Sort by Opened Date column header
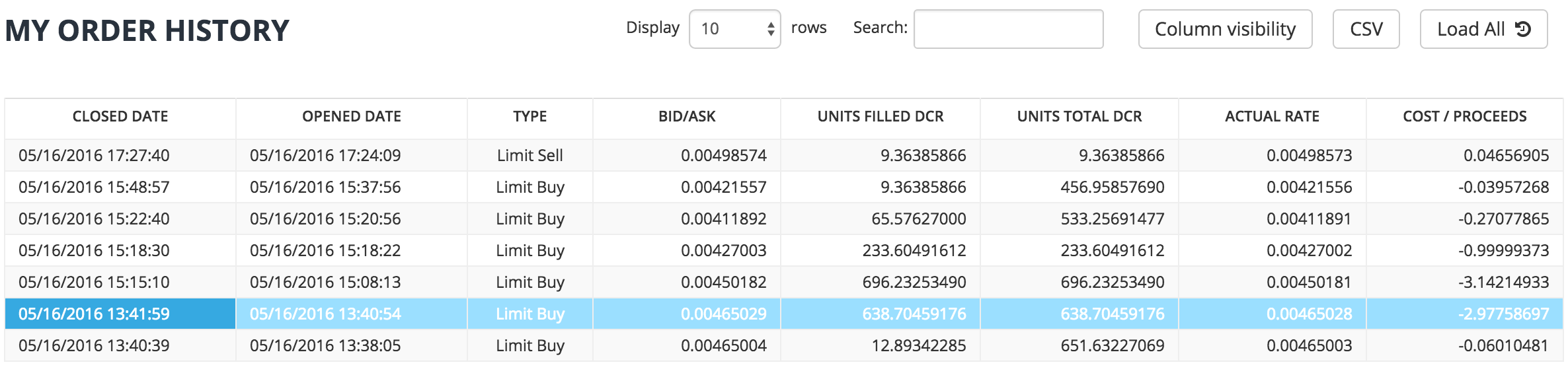 point(352,117)
